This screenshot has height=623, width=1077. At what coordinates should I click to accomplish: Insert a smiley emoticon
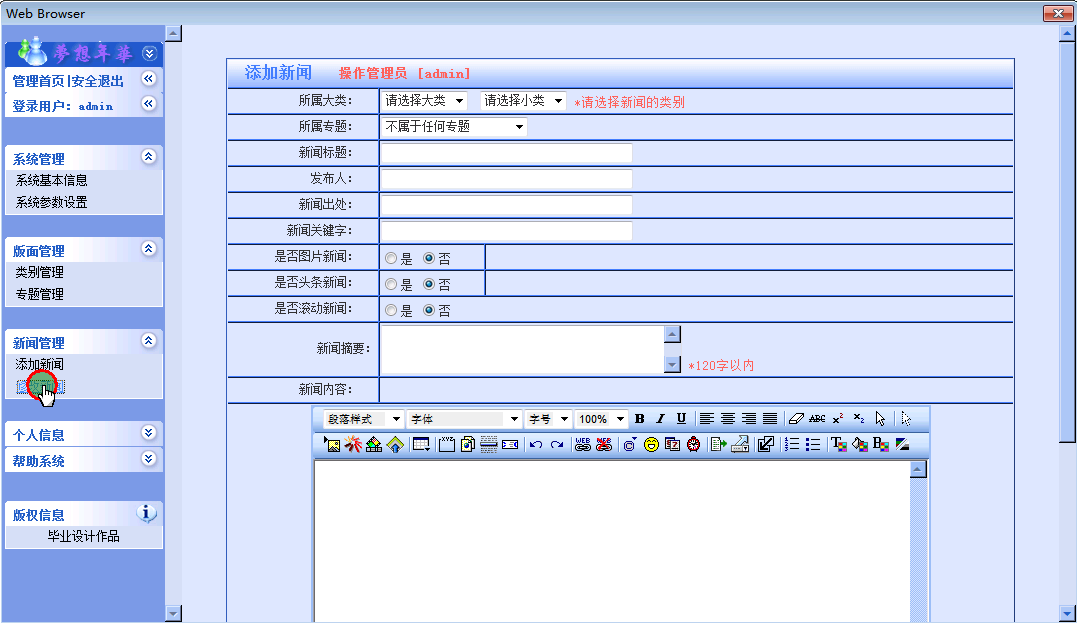pos(651,444)
